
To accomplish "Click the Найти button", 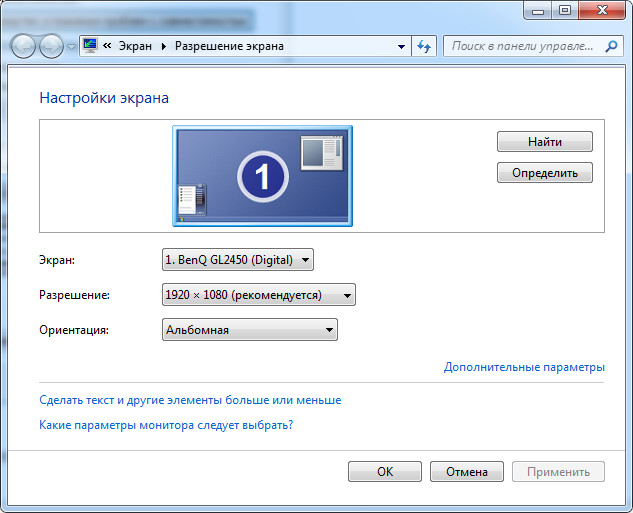I will click(x=545, y=142).
